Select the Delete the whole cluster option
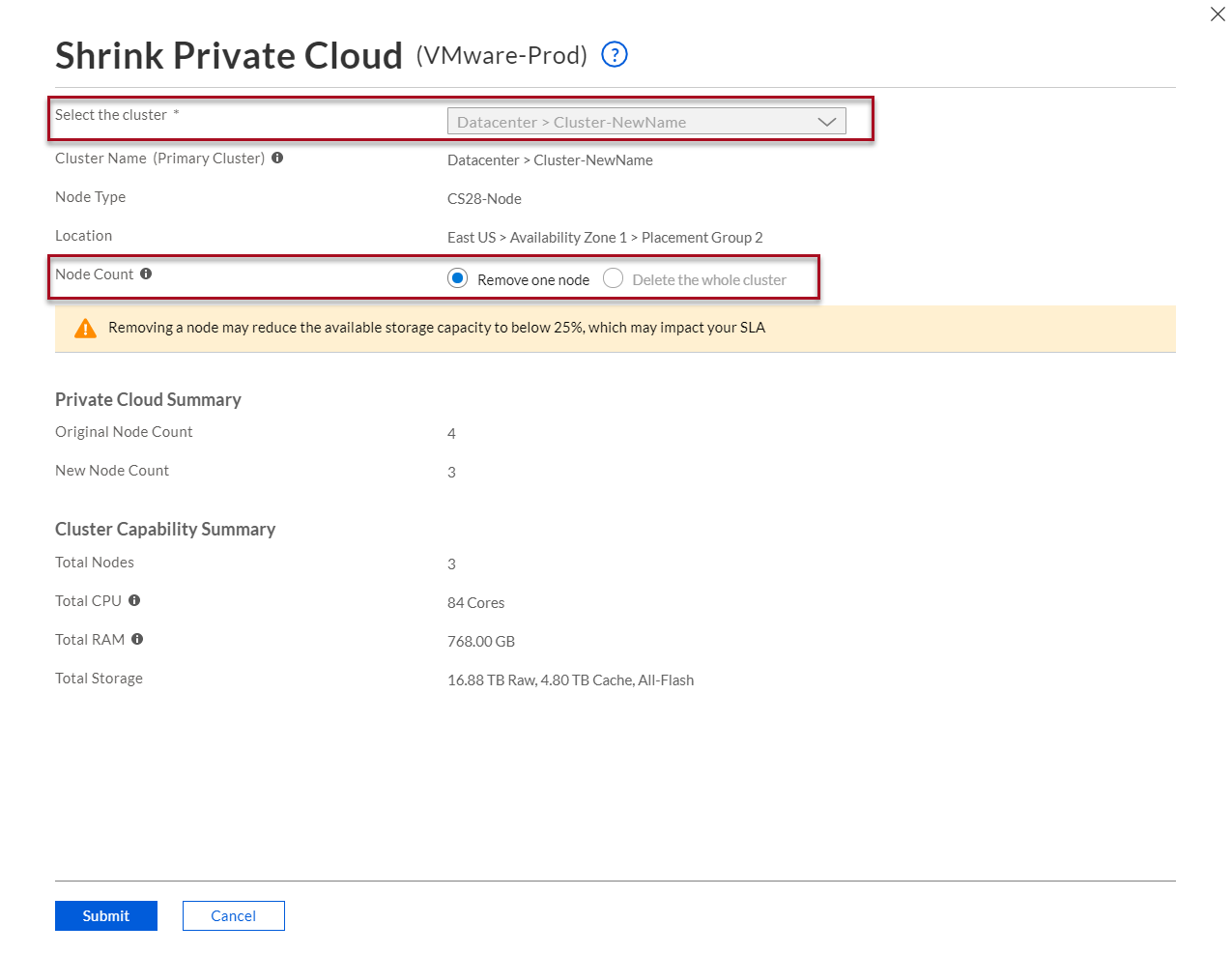This screenshot has height=954, width=1232. click(x=613, y=278)
